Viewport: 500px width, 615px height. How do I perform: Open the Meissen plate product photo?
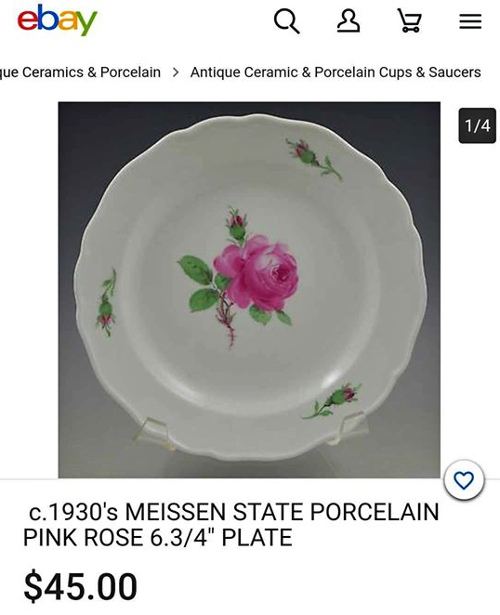tap(249, 289)
